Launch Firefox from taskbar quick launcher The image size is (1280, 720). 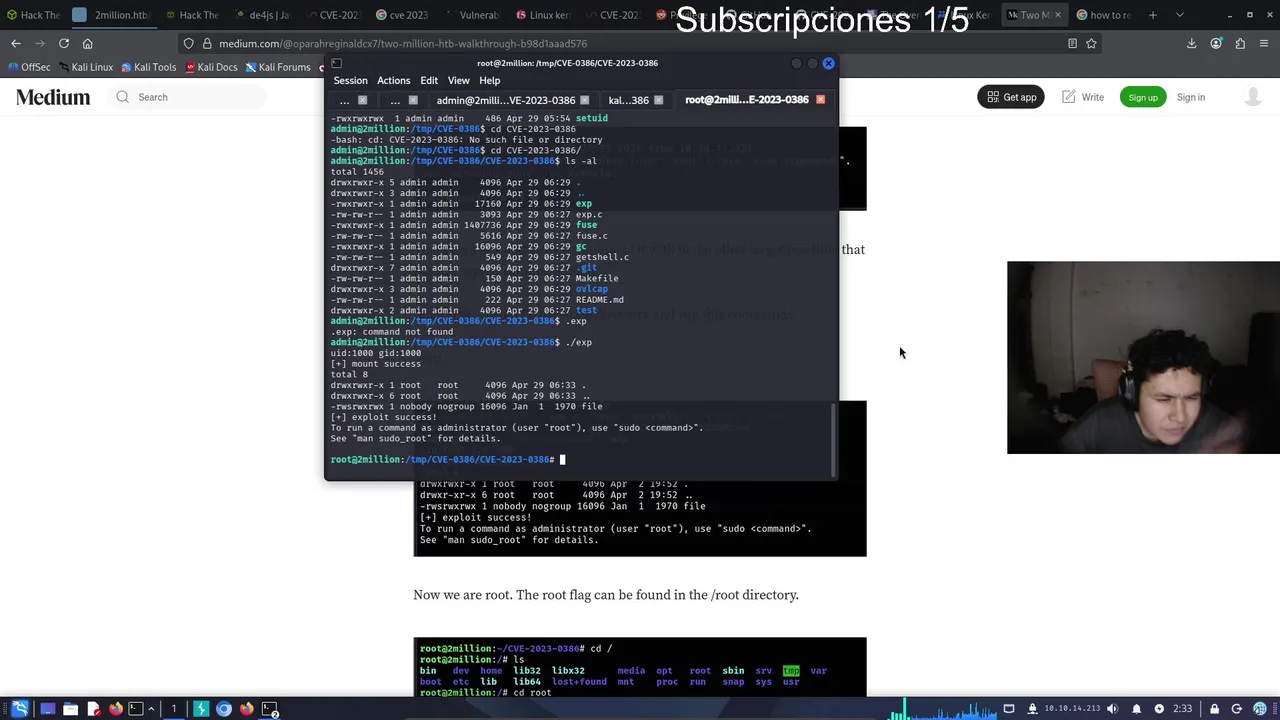[116, 709]
